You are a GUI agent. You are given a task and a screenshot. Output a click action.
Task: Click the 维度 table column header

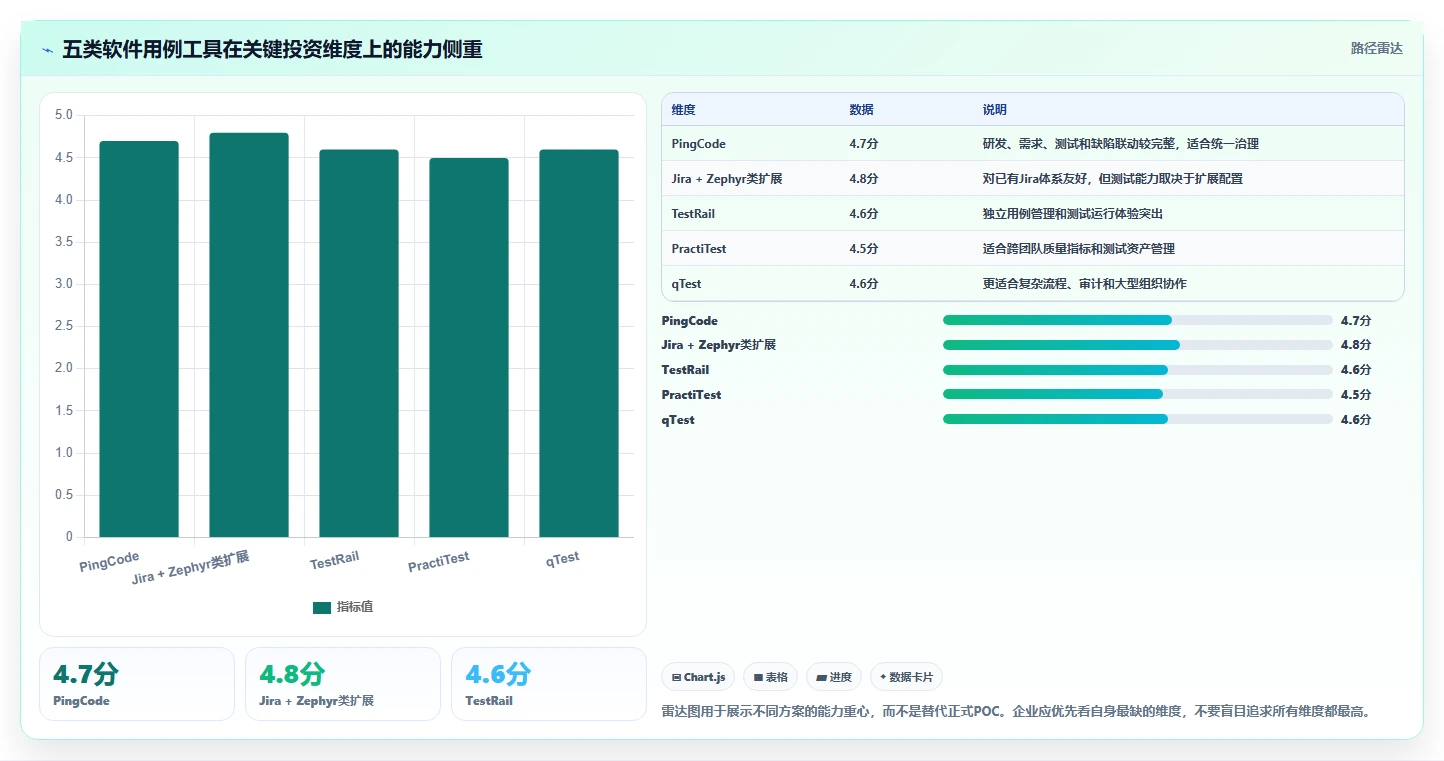pos(684,110)
